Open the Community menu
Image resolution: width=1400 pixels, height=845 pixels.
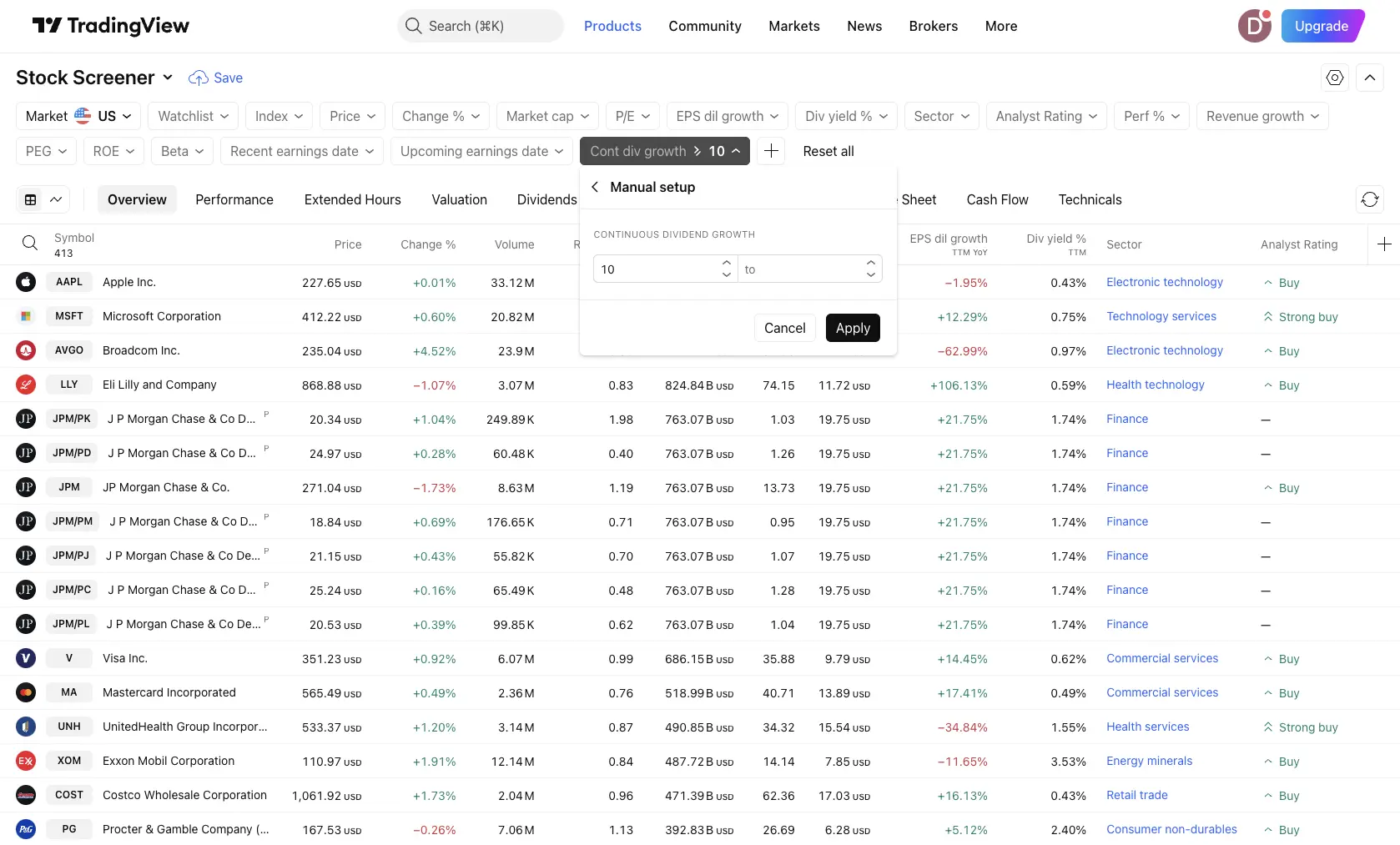(x=705, y=26)
